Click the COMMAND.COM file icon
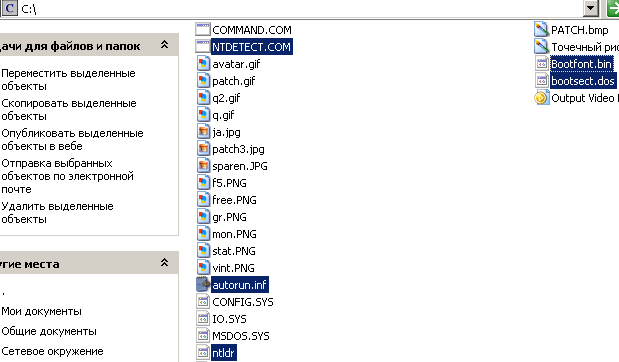 pyautogui.click(x=203, y=30)
